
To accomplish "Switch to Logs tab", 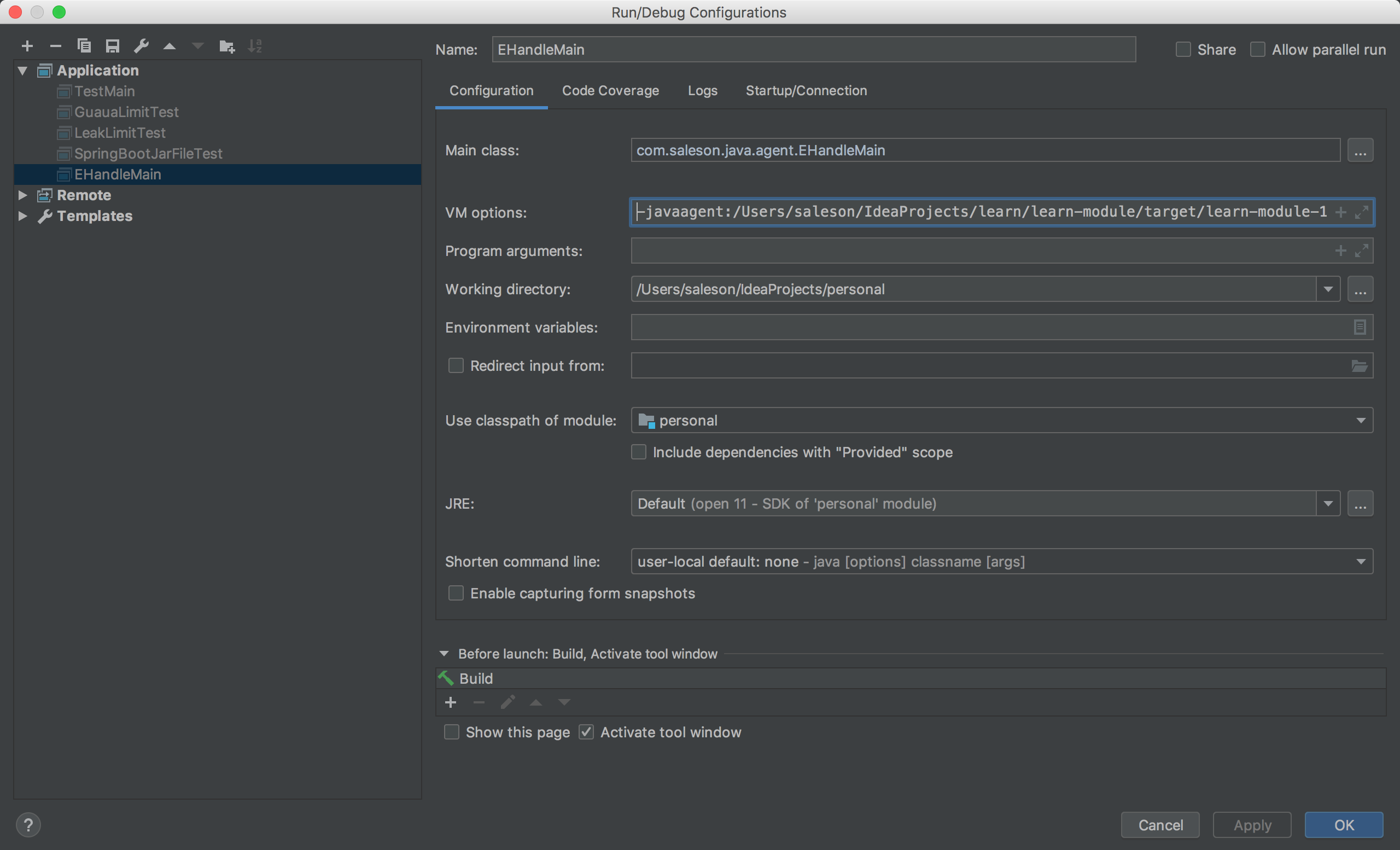I will [x=703, y=91].
